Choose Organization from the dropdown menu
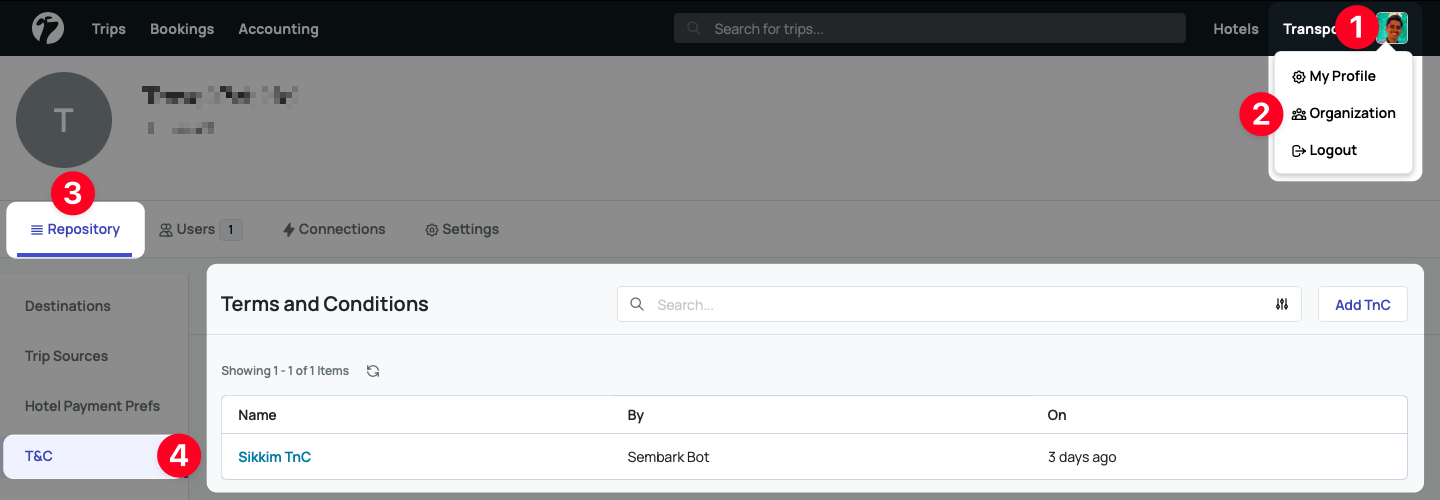 (x=1342, y=113)
